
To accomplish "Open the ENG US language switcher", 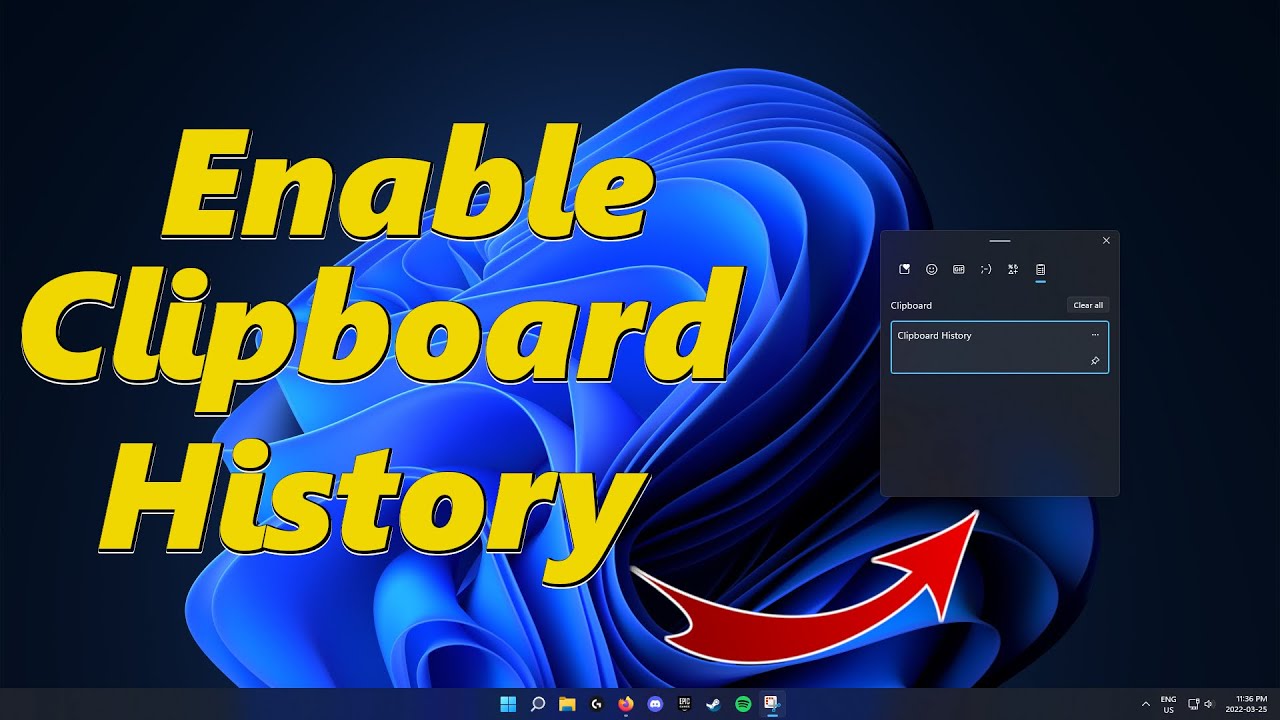I will (x=1168, y=704).
